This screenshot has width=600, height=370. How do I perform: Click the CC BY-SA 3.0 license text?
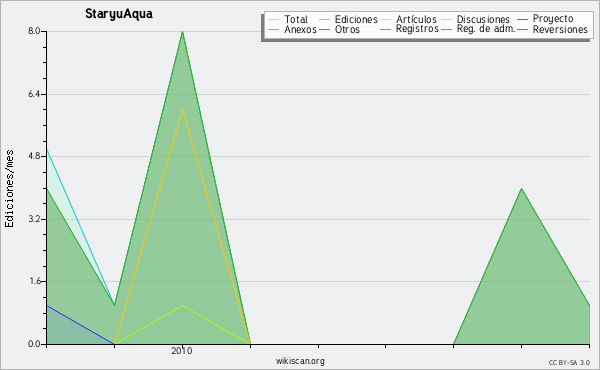click(569, 362)
